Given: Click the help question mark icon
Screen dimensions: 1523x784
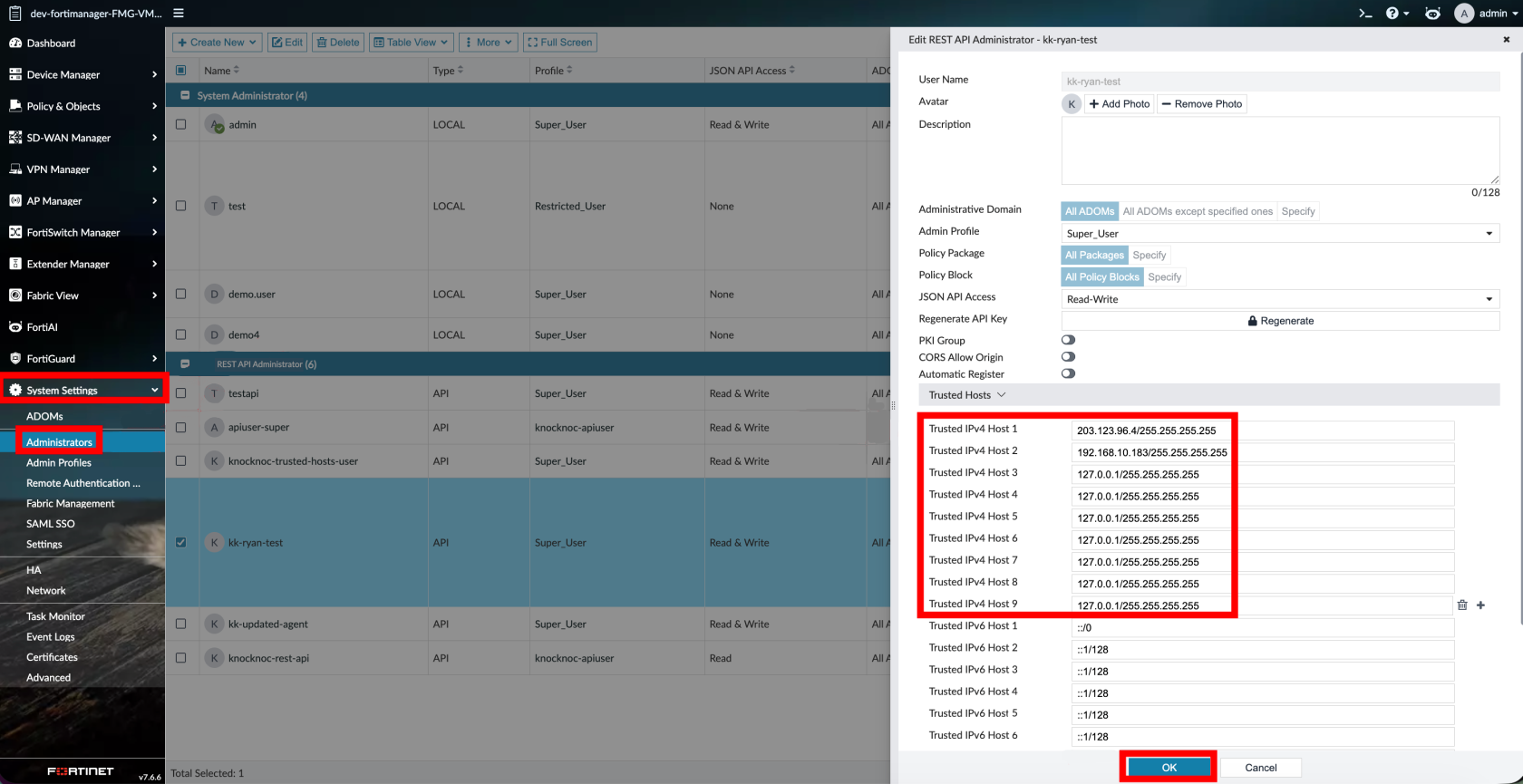Looking at the screenshot, I should (x=1393, y=14).
